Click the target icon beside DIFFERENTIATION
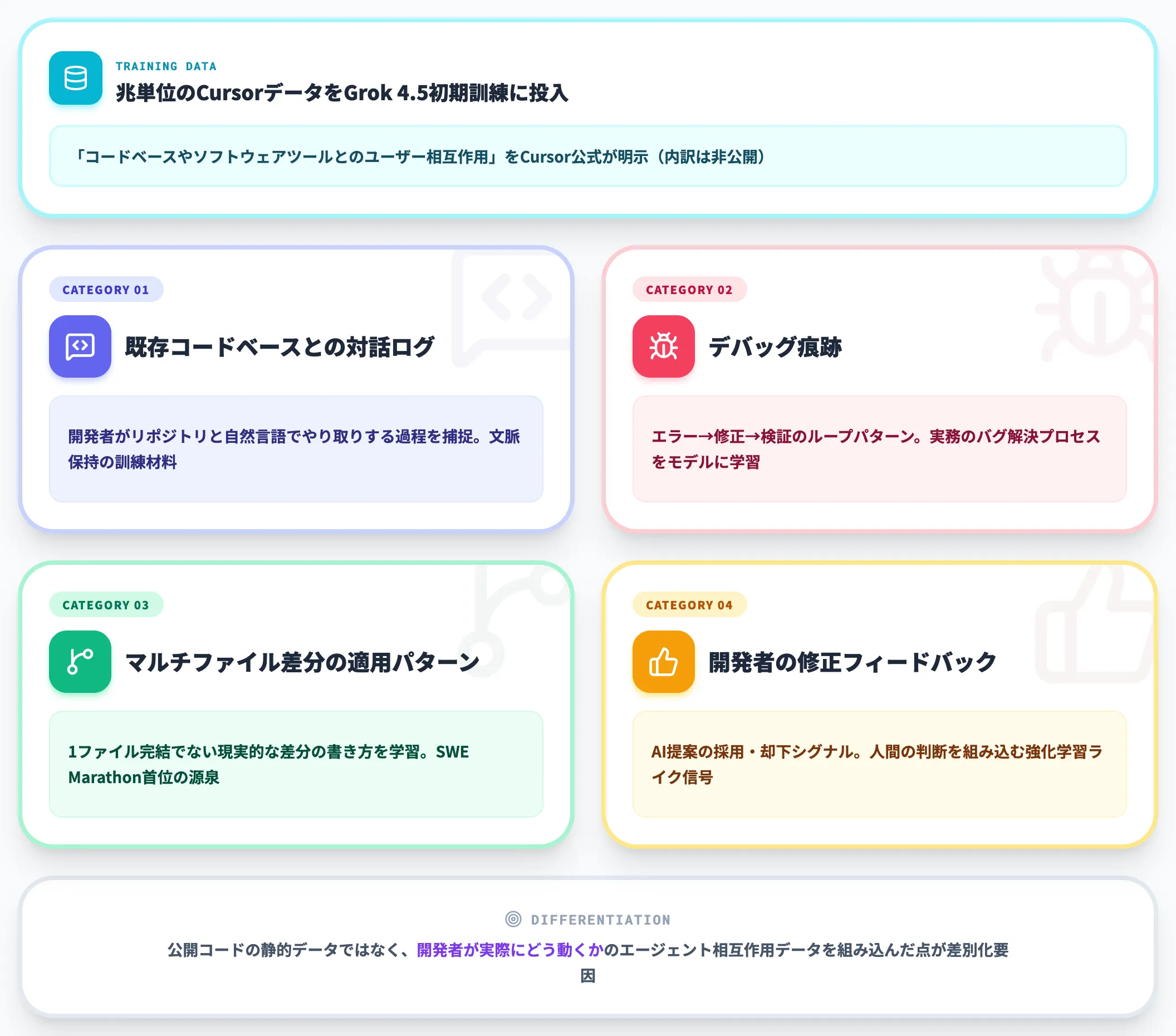Image resolution: width=1176 pixels, height=1036 pixels. (x=513, y=919)
